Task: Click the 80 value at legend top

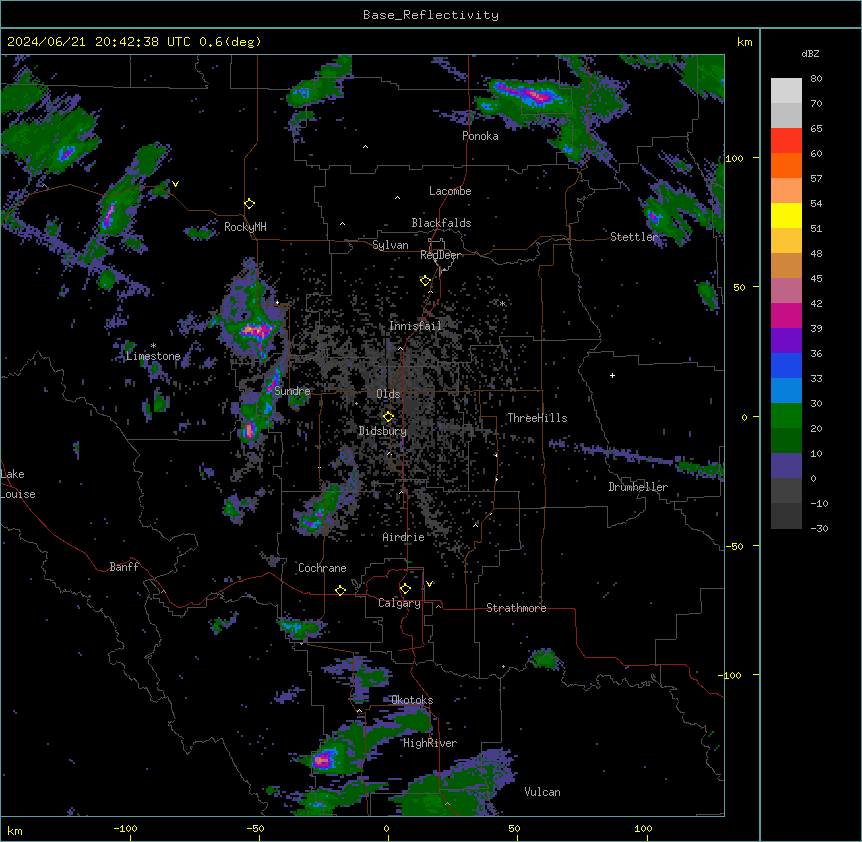Action: pyautogui.click(x=816, y=79)
